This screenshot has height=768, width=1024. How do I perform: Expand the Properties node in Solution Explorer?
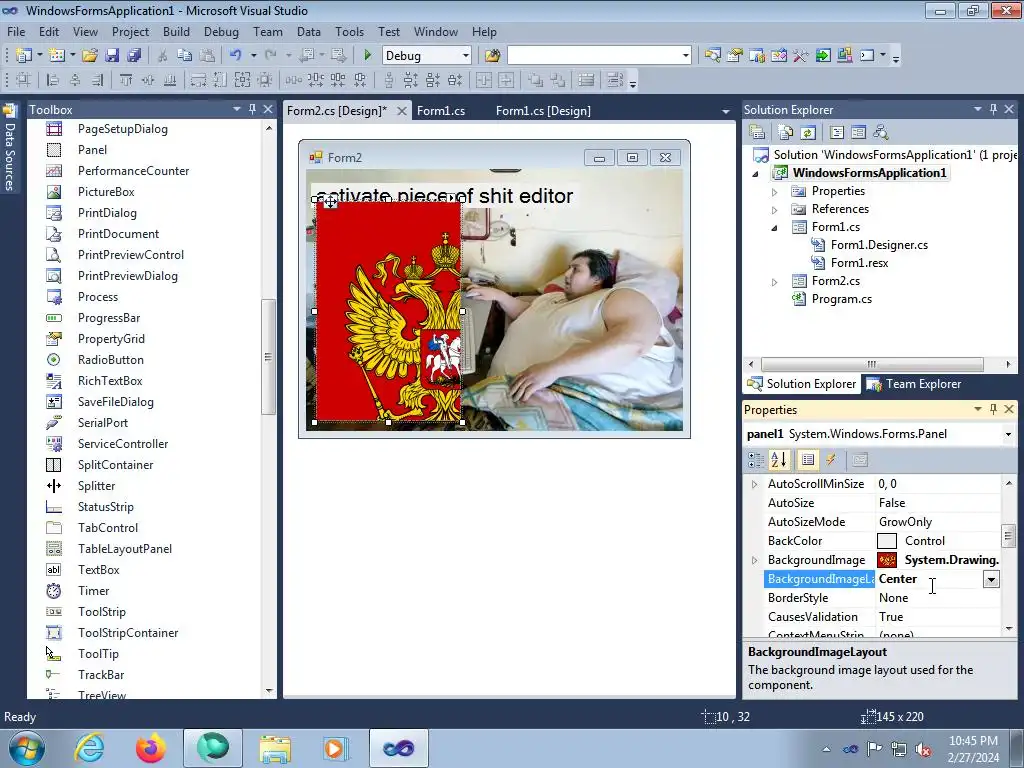775,192
